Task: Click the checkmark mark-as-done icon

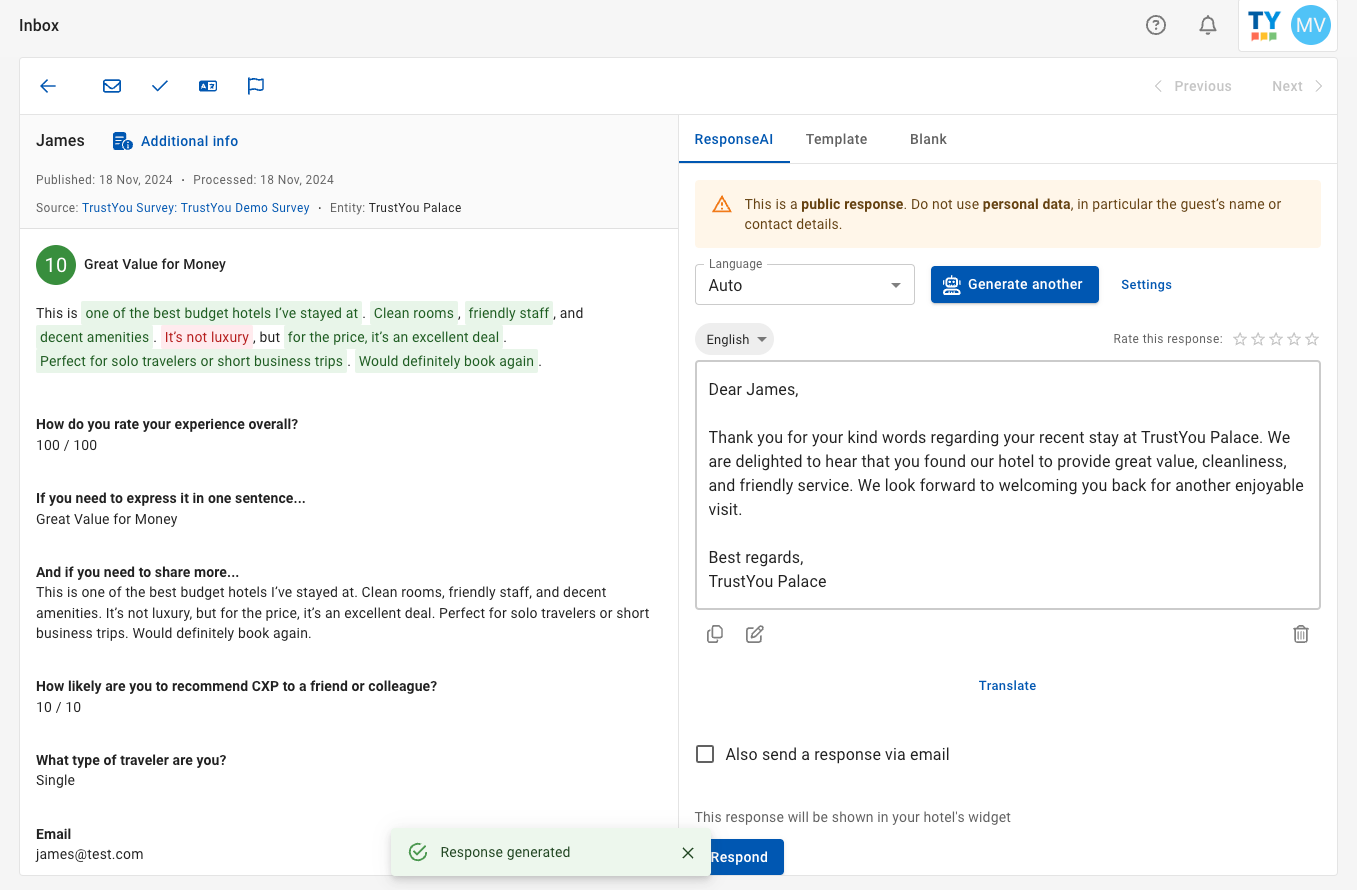Action: tap(160, 86)
